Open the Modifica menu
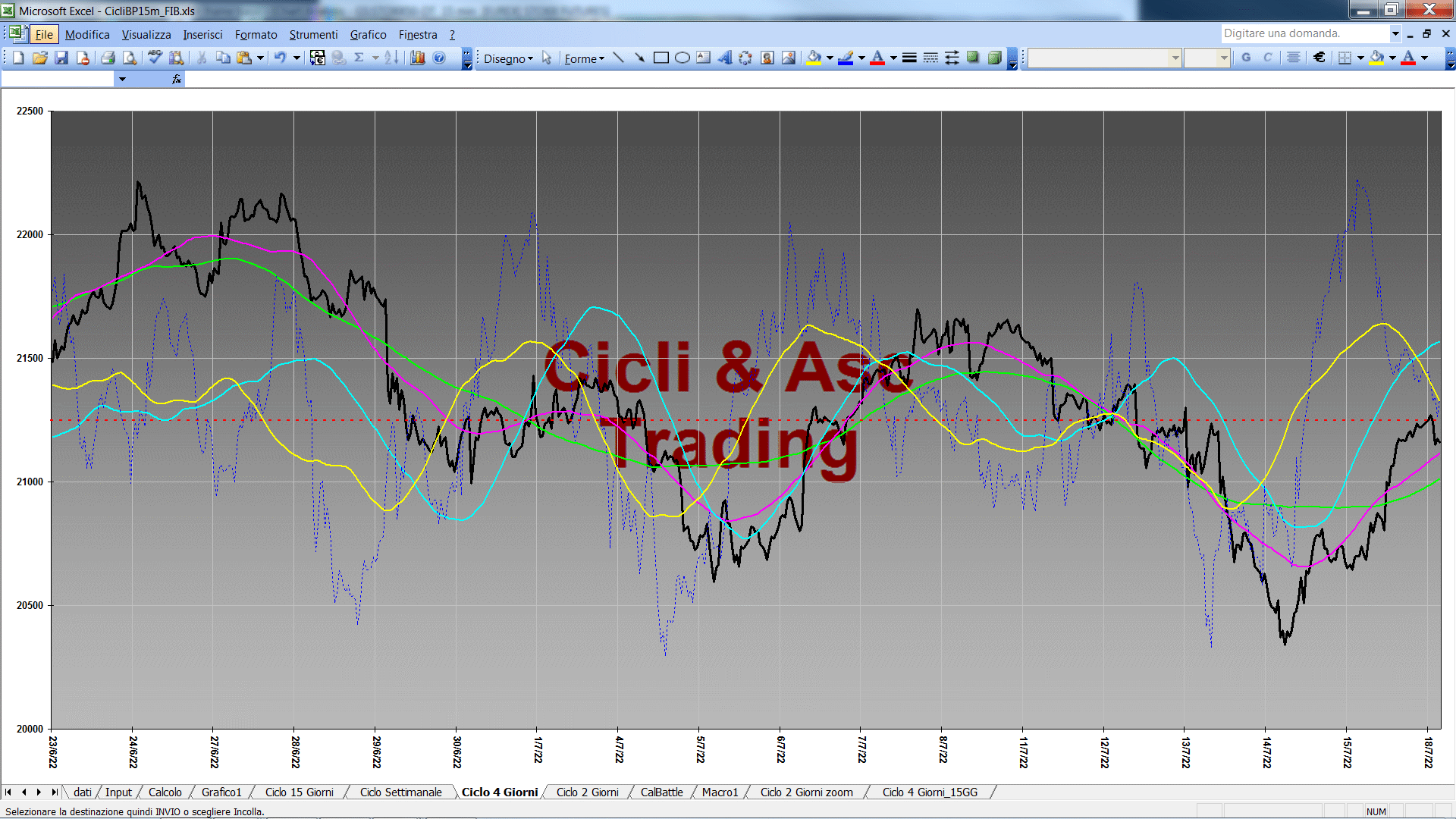This screenshot has height=819, width=1456. tap(87, 34)
